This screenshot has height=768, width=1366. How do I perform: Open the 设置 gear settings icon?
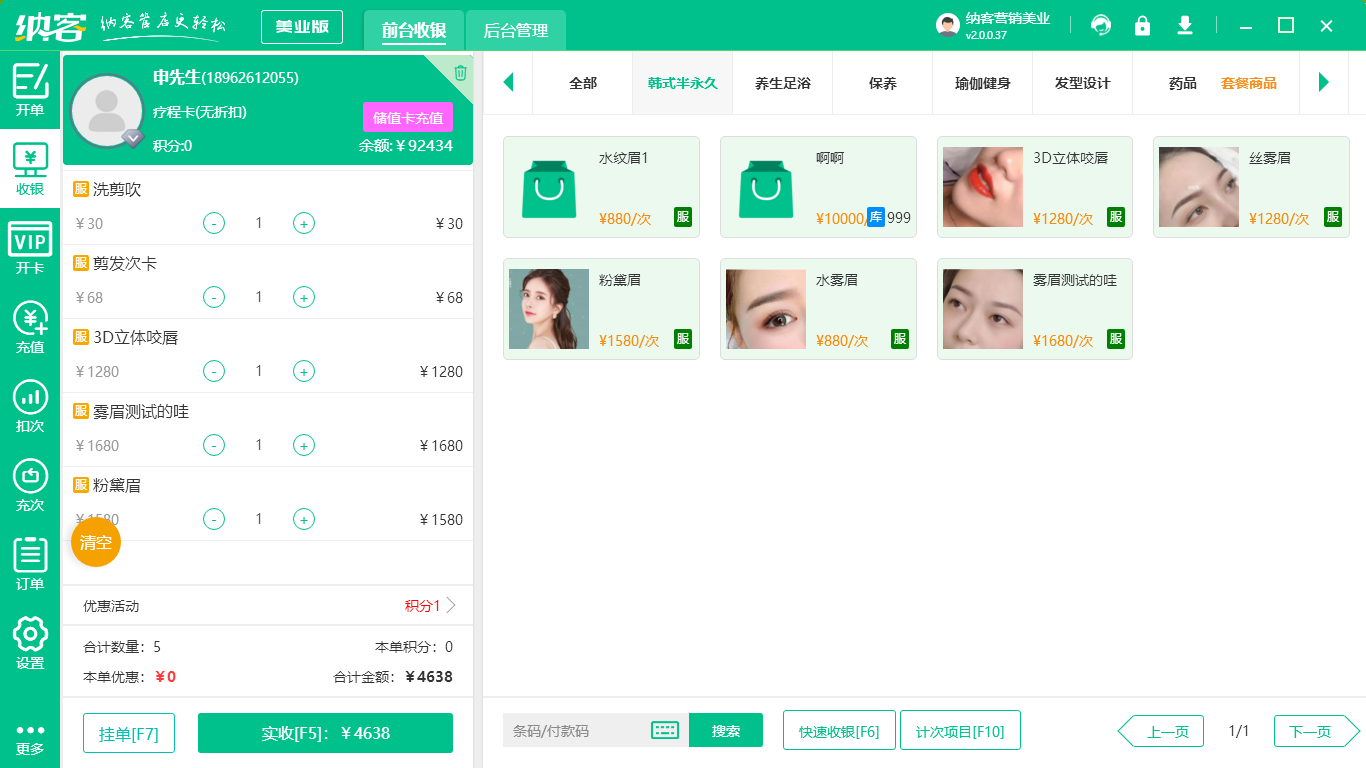pyautogui.click(x=30, y=642)
